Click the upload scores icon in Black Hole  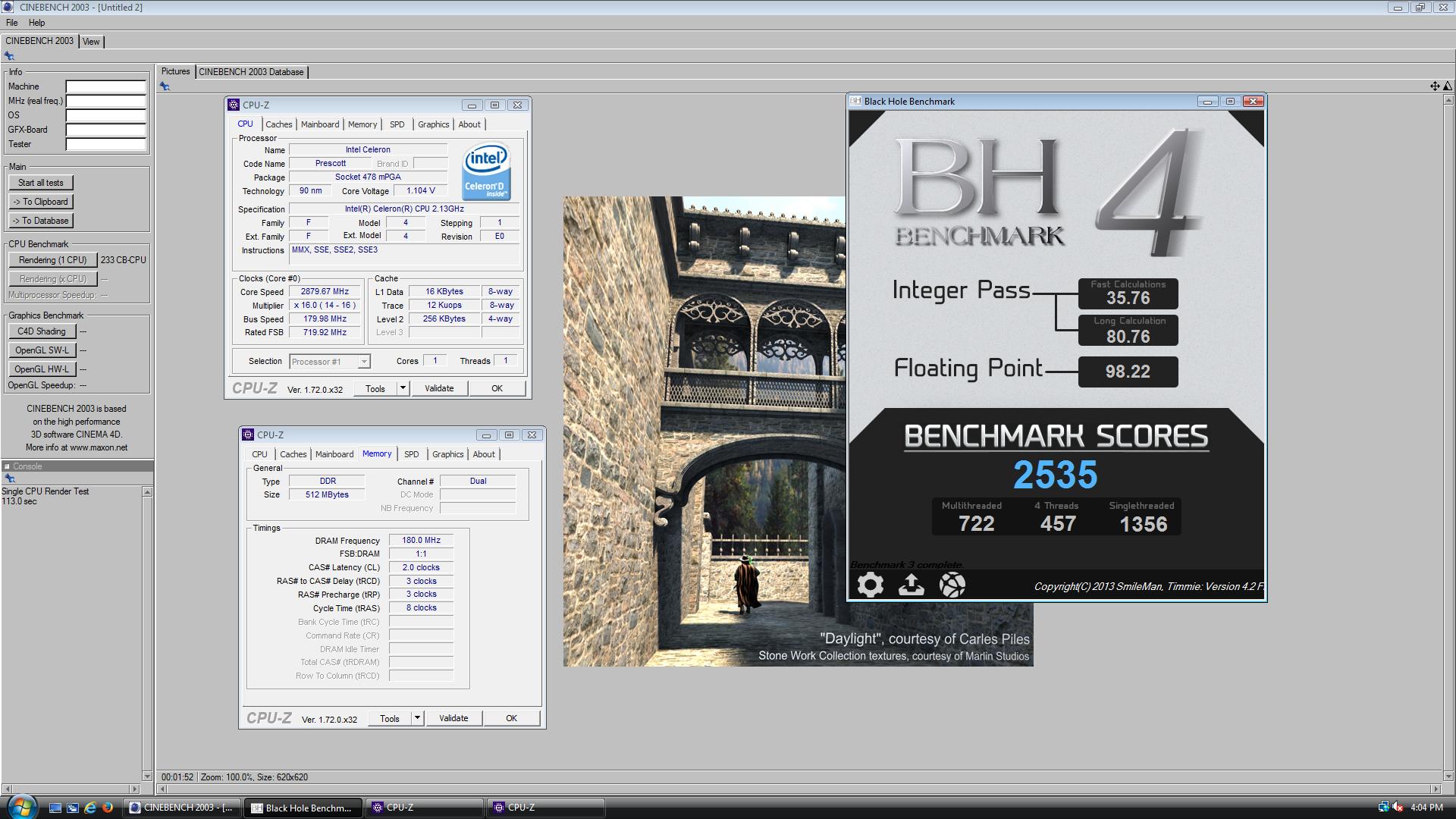911,585
